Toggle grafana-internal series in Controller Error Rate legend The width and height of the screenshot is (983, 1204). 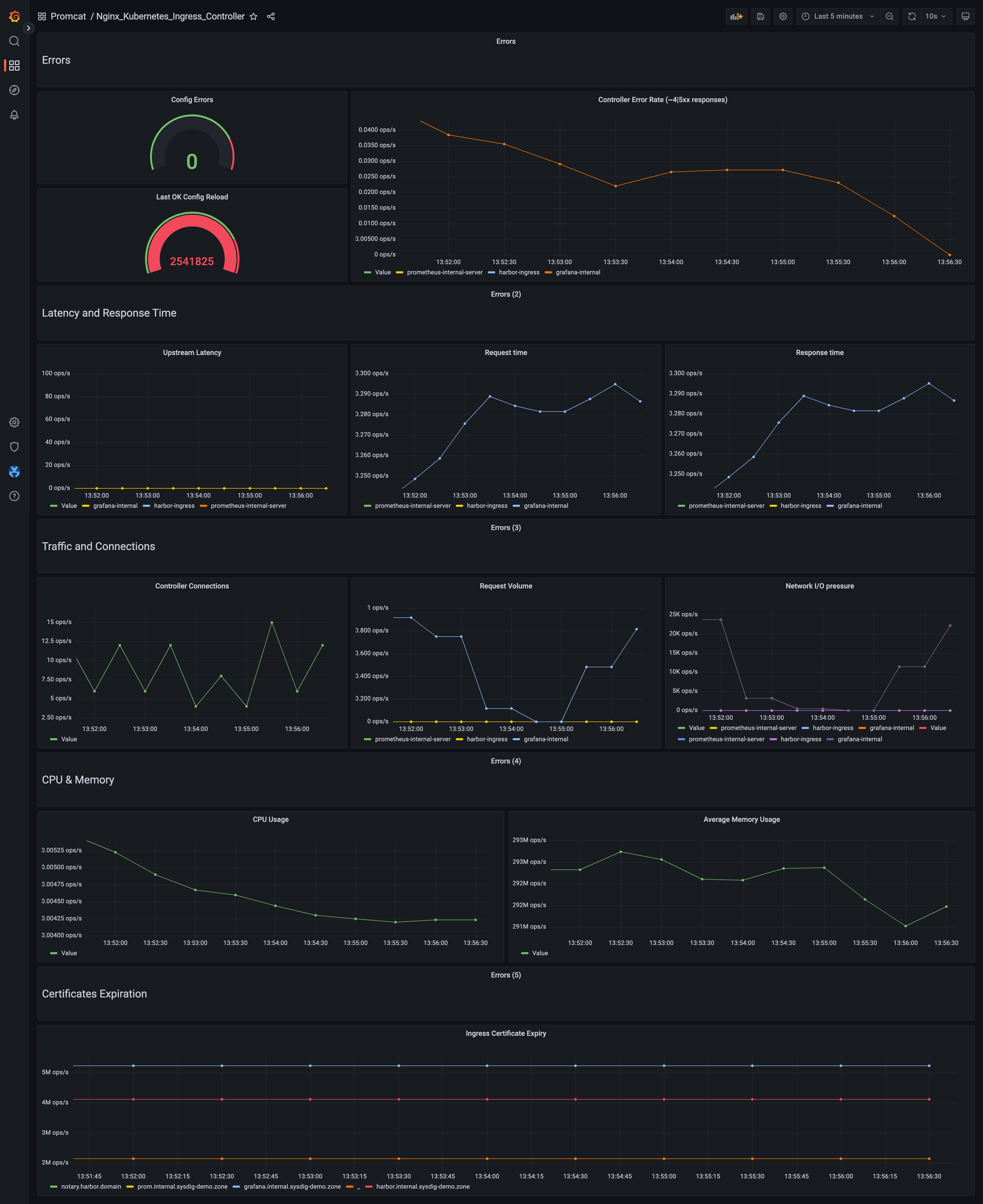click(x=578, y=272)
